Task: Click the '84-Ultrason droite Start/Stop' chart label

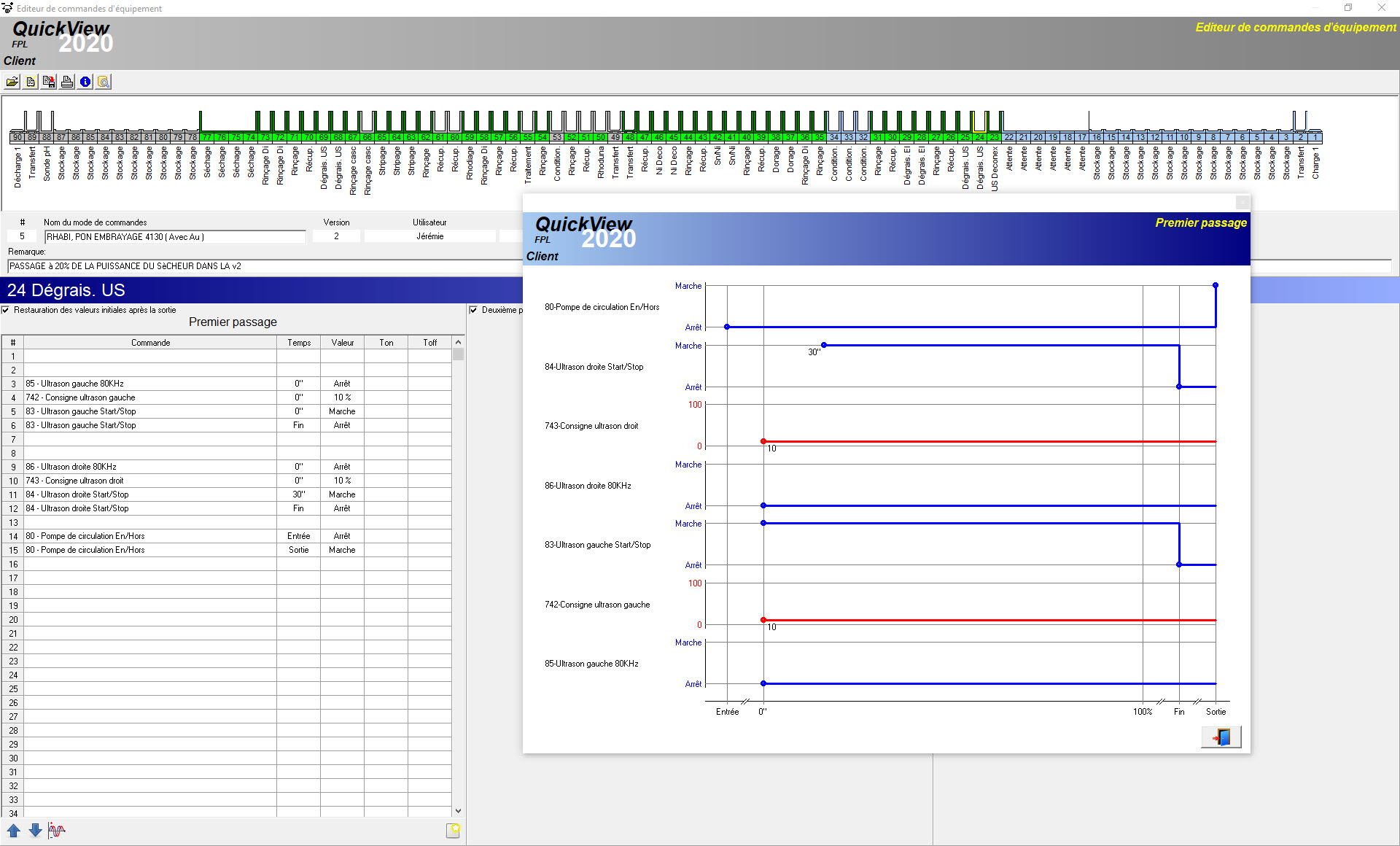Action: pyautogui.click(x=594, y=367)
